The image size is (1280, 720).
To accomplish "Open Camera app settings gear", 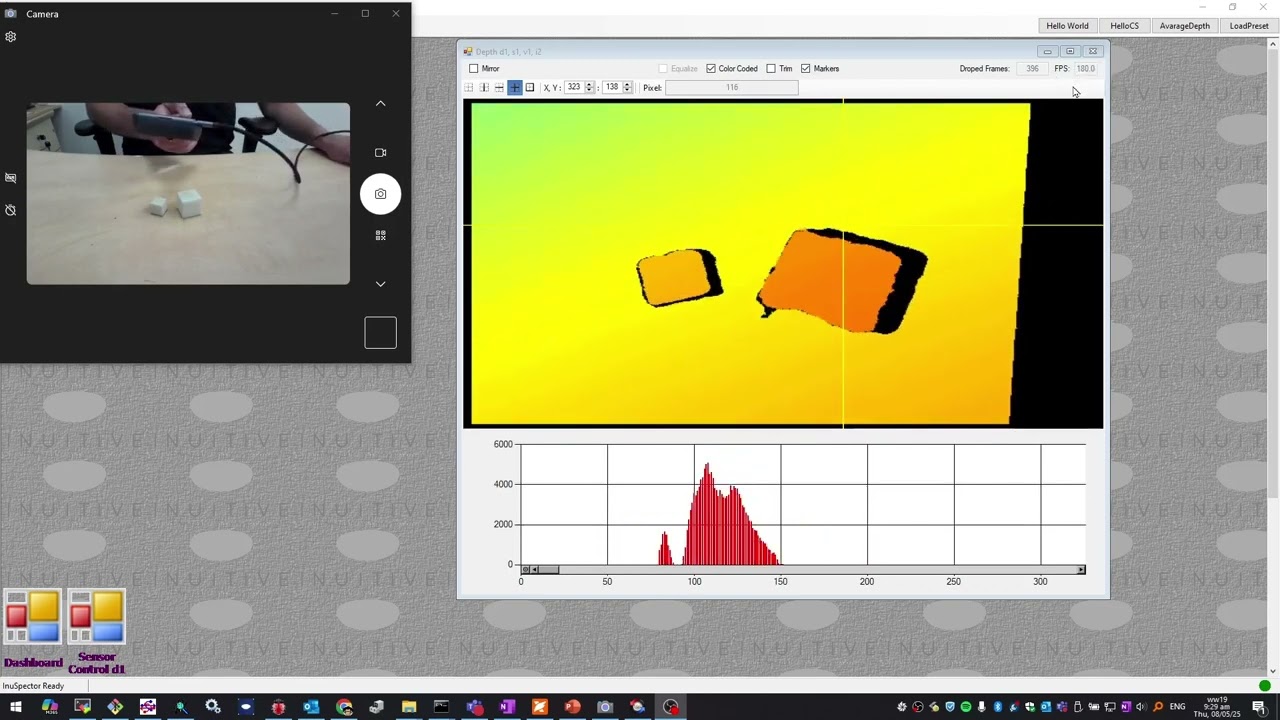I will point(11,37).
